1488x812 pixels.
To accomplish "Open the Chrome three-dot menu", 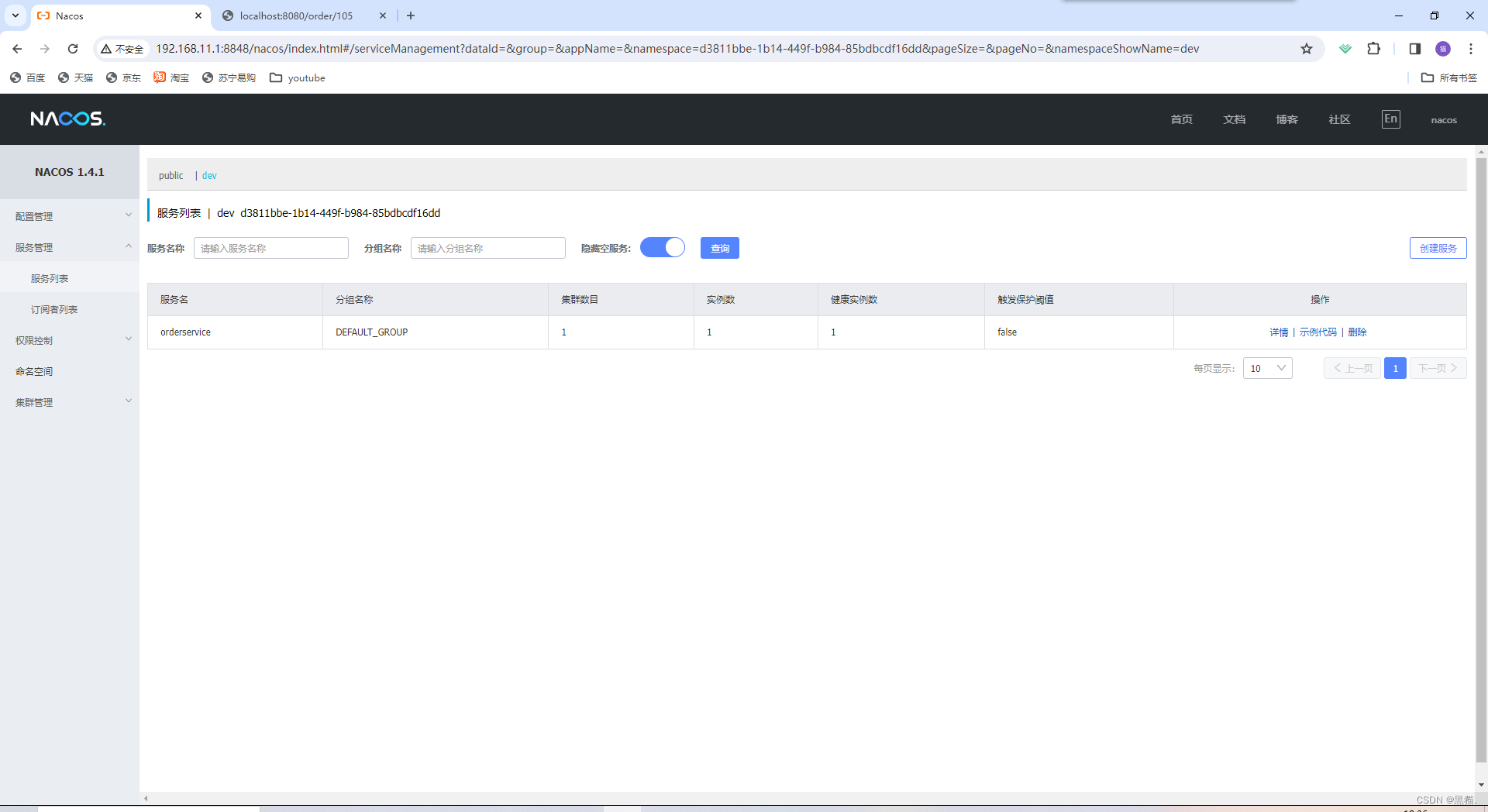I will coord(1471,49).
